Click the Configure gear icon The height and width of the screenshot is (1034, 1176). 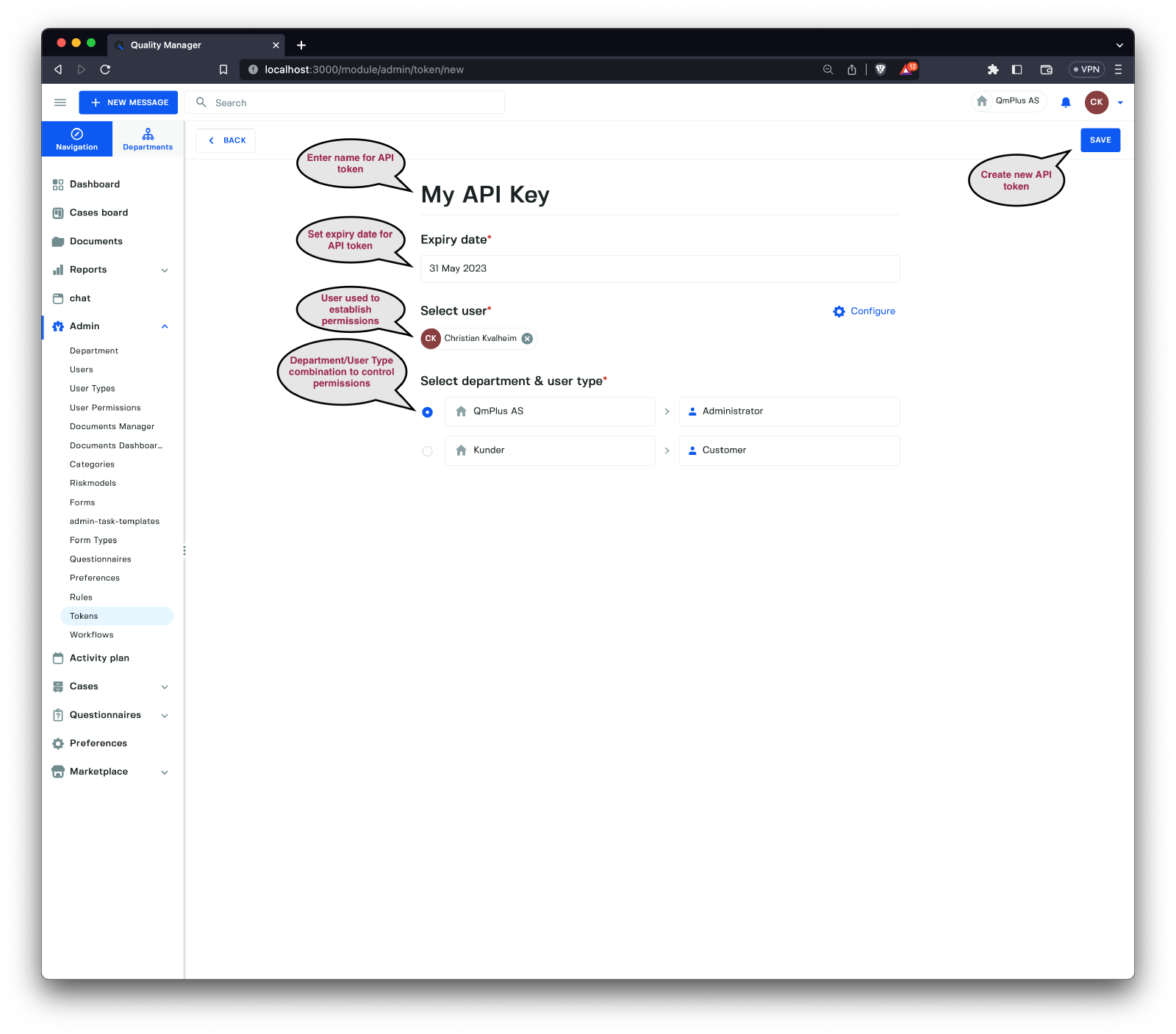[839, 312]
